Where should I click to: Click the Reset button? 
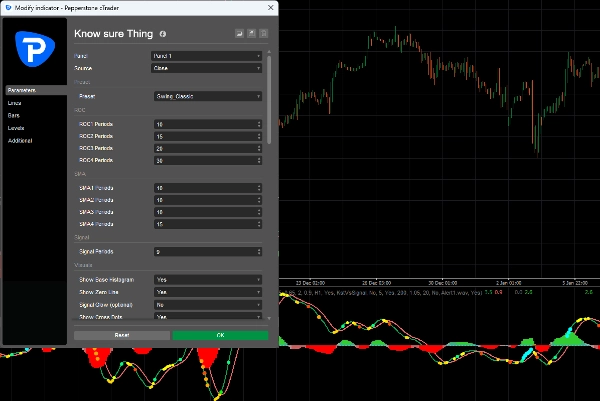pos(122,335)
